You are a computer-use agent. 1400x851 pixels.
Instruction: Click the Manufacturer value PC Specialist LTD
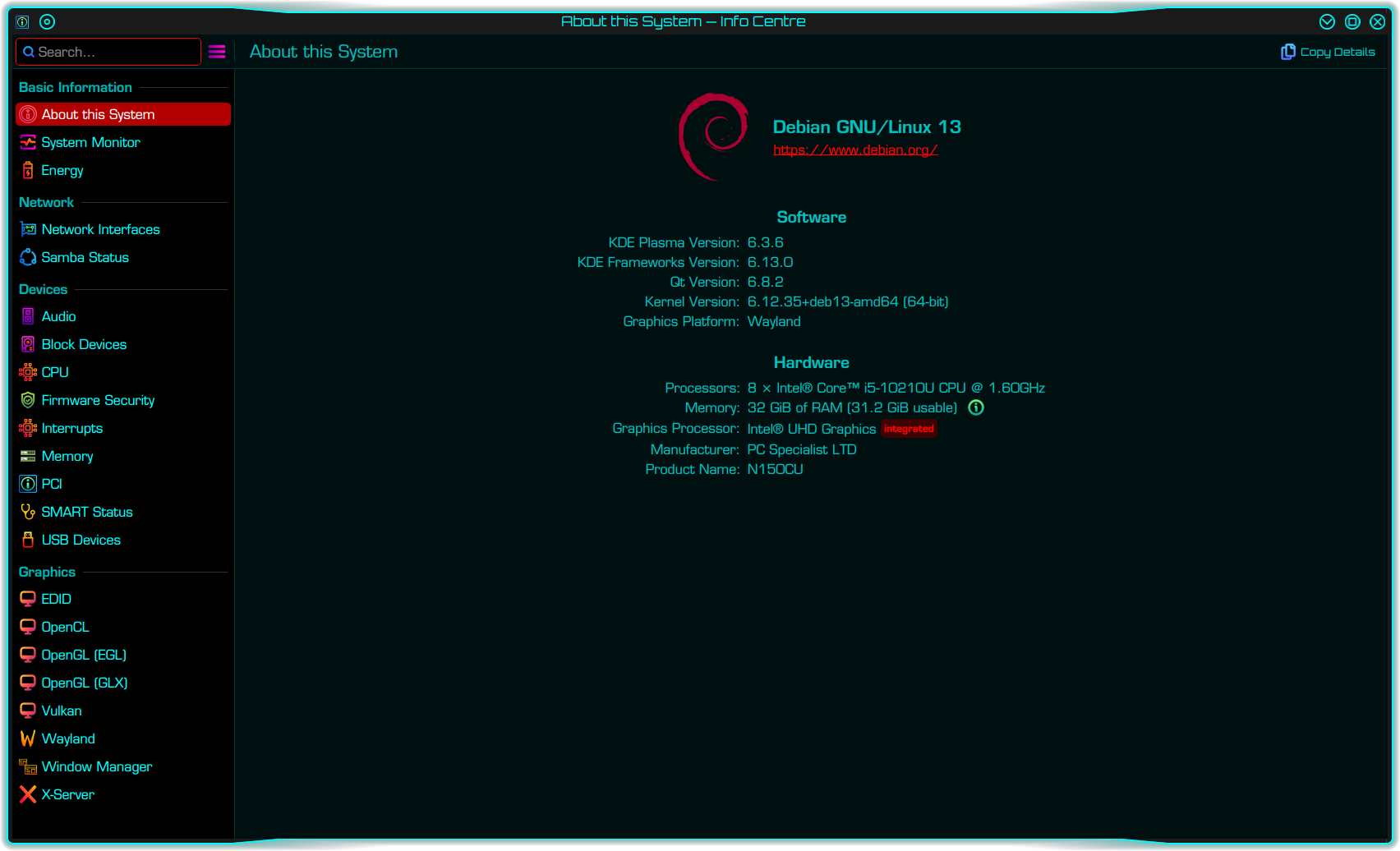click(x=802, y=449)
